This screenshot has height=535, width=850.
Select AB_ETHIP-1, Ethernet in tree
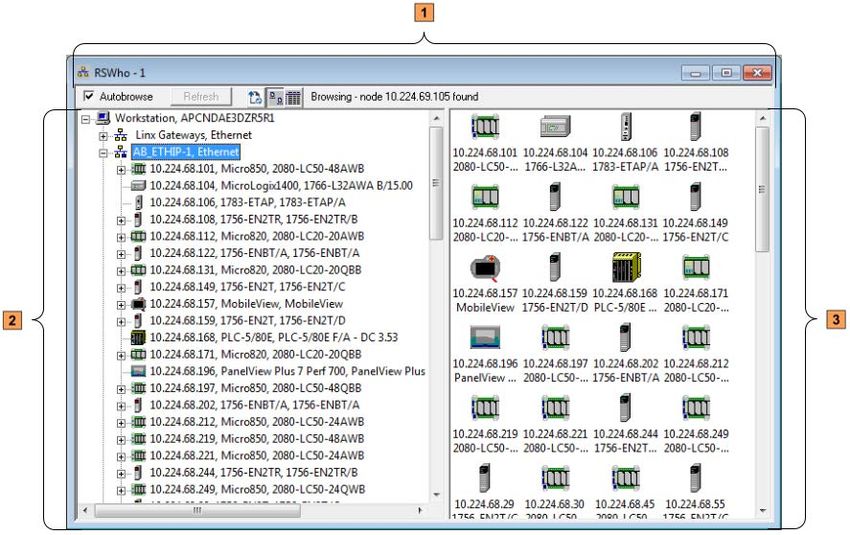click(186, 152)
